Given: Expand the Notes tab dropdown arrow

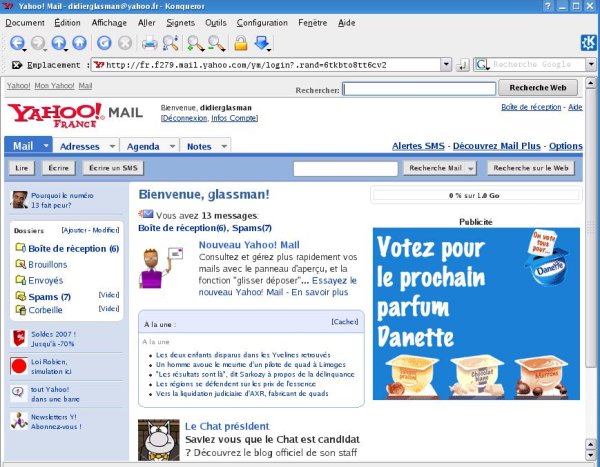Looking at the screenshot, I should tap(224, 146).
